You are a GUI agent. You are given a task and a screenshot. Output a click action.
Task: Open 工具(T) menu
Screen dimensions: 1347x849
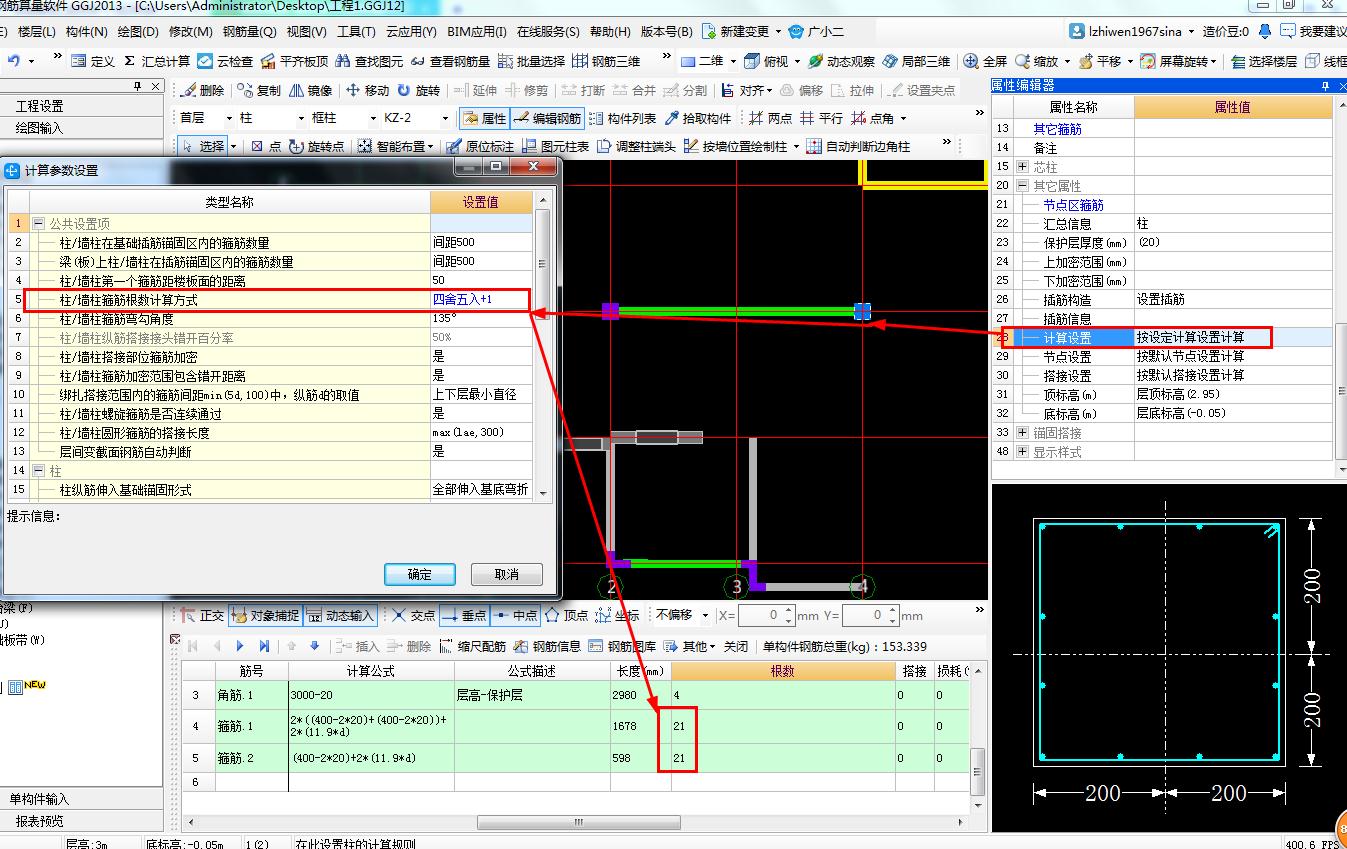[357, 32]
